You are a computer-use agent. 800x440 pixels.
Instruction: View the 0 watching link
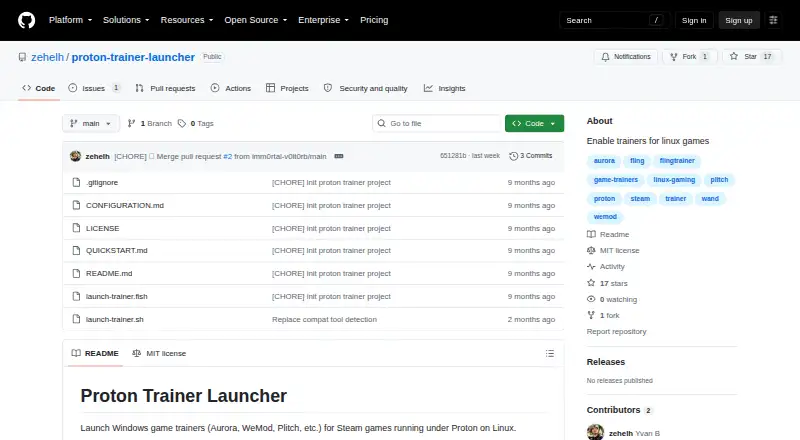[612, 300]
